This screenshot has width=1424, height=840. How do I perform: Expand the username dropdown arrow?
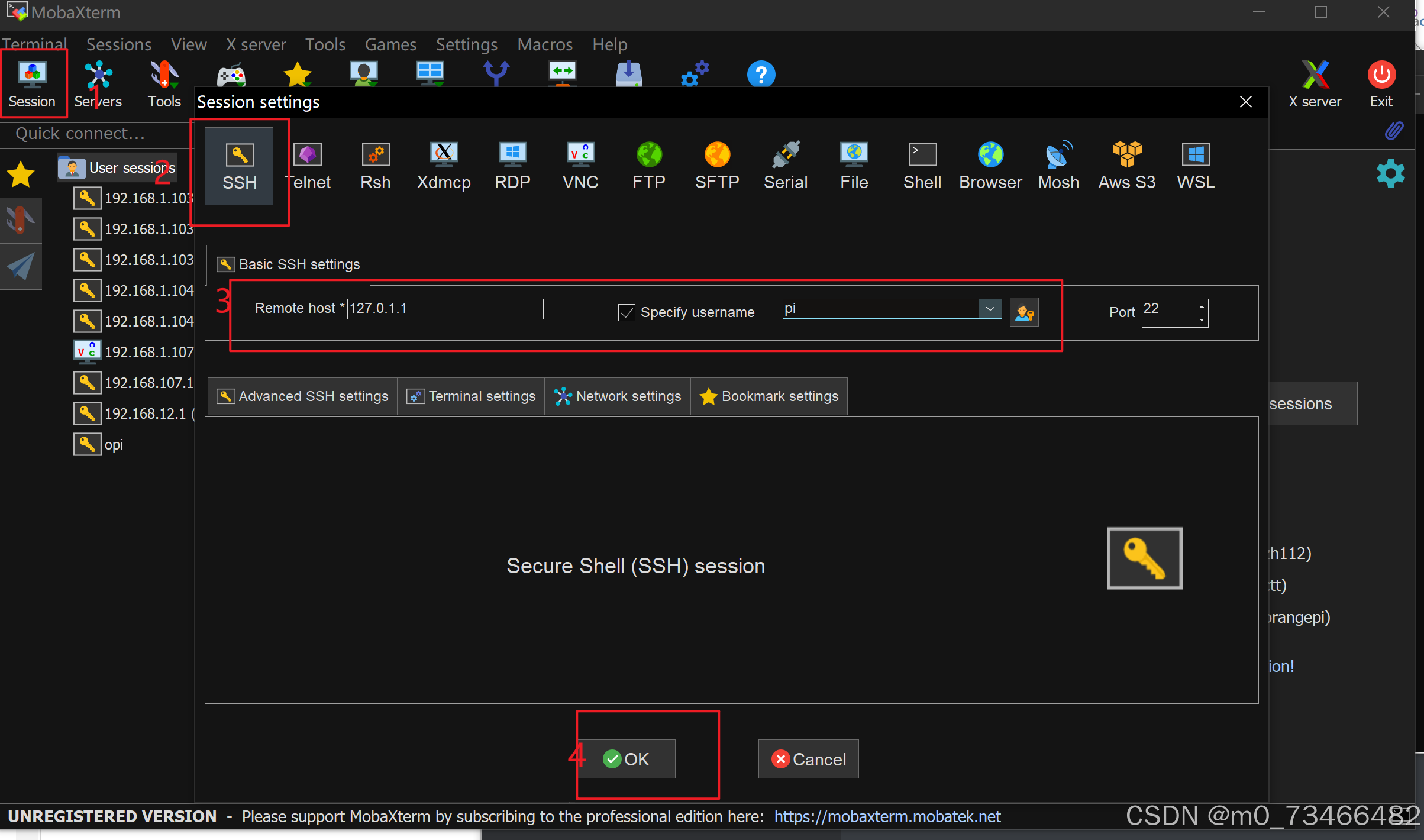pyautogui.click(x=990, y=309)
